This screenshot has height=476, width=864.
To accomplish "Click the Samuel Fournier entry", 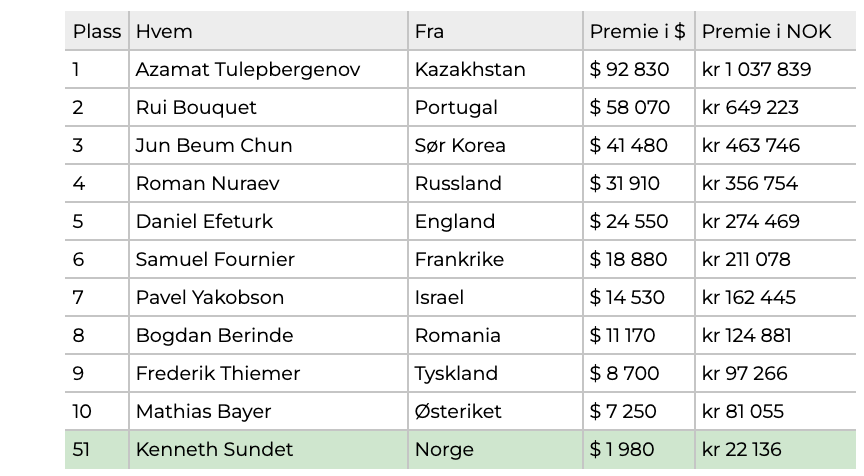I will (x=215, y=259).
